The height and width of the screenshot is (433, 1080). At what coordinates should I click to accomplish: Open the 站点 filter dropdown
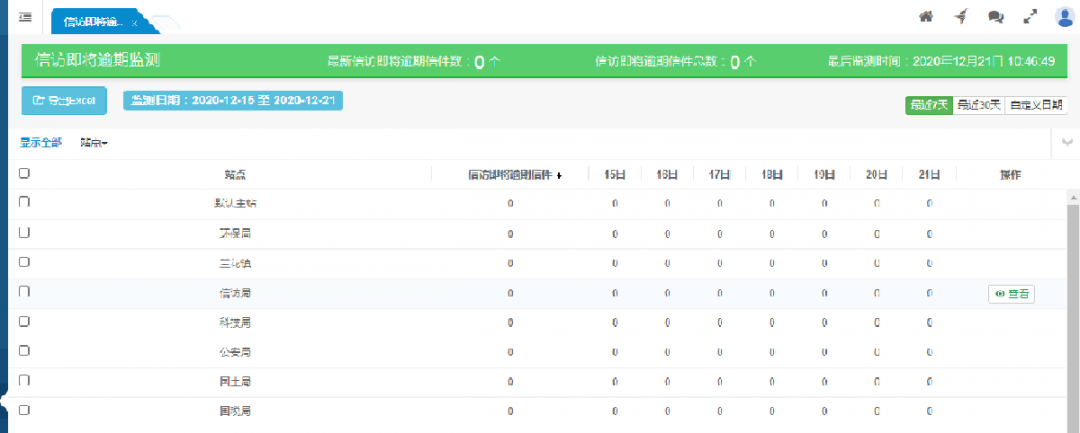click(94, 143)
